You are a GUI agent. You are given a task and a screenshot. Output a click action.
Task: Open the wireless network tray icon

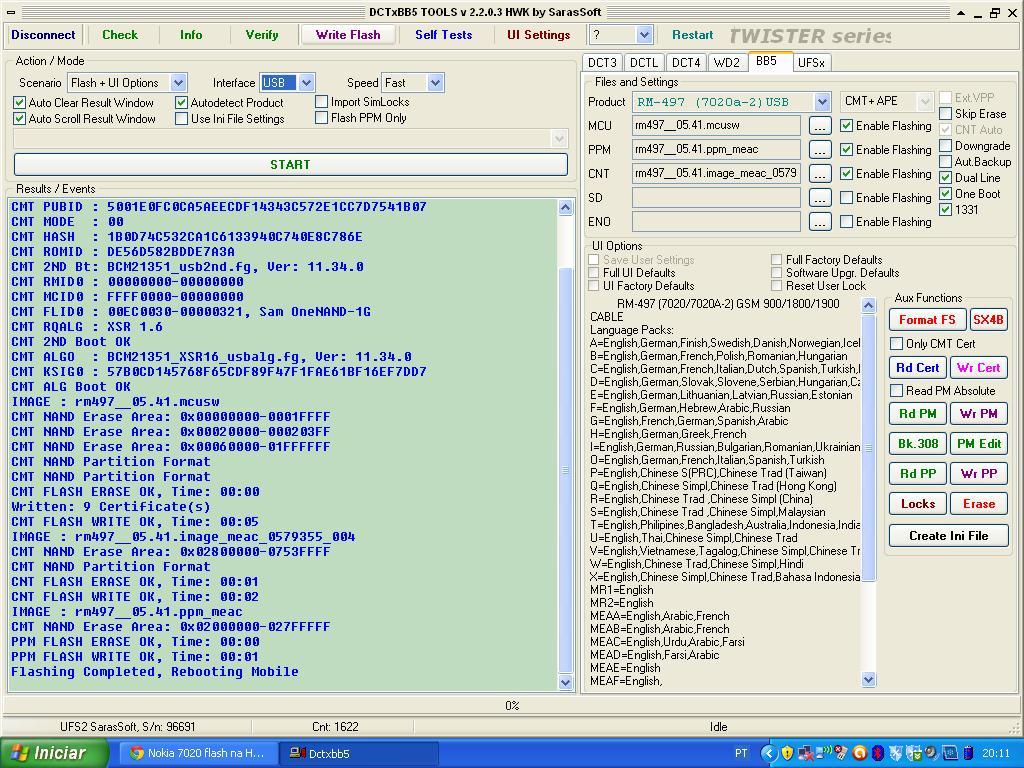[x=824, y=753]
